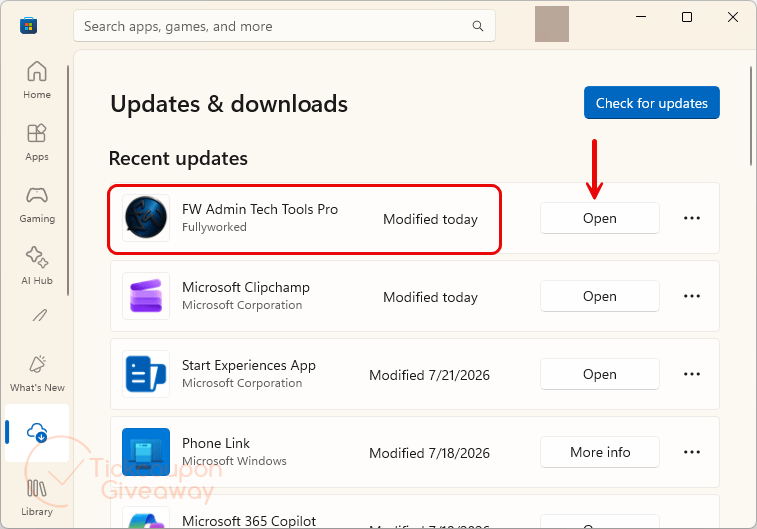Open the Apps section in sidebar
This screenshot has width=757, height=529.
click(x=37, y=142)
